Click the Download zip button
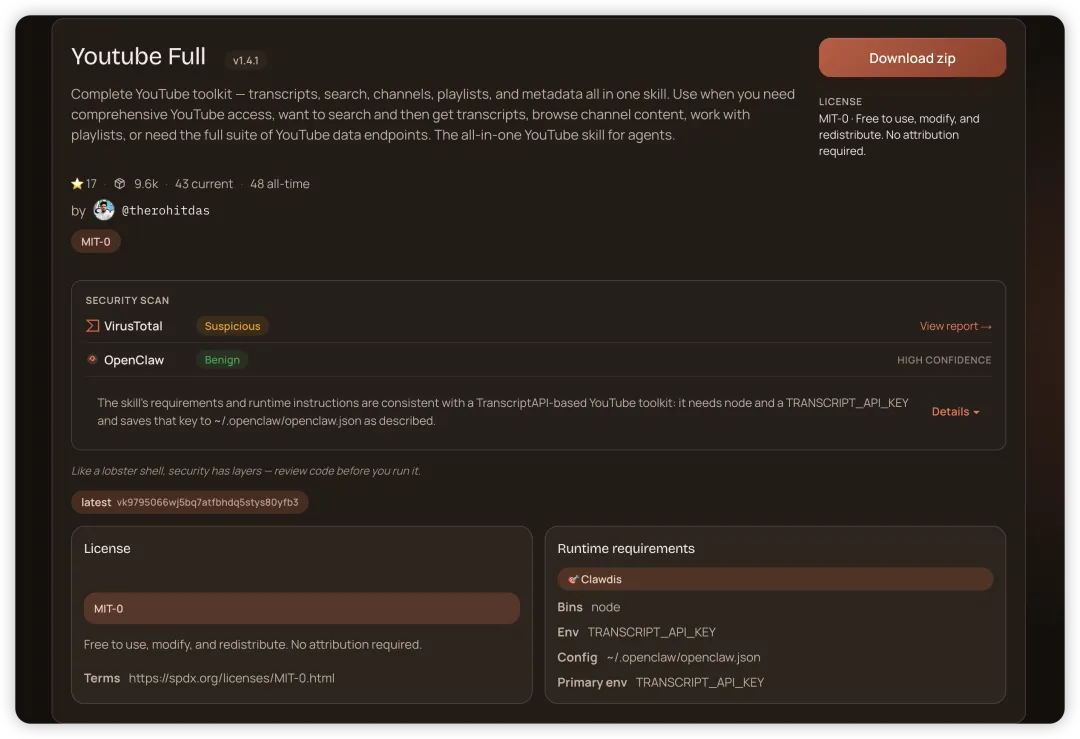This screenshot has height=739, width=1080. coord(912,58)
